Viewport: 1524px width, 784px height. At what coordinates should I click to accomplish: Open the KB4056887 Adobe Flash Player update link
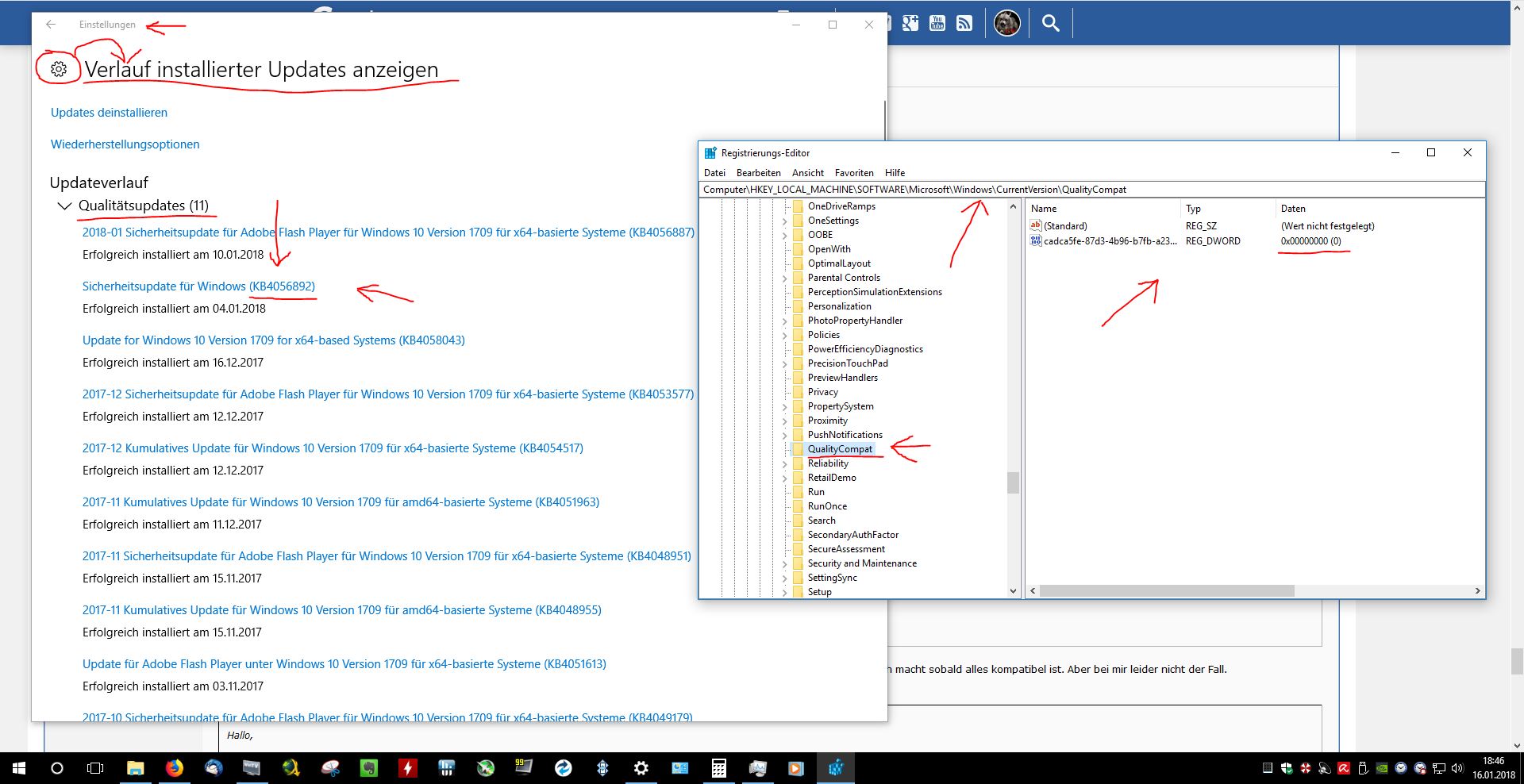(x=388, y=233)
